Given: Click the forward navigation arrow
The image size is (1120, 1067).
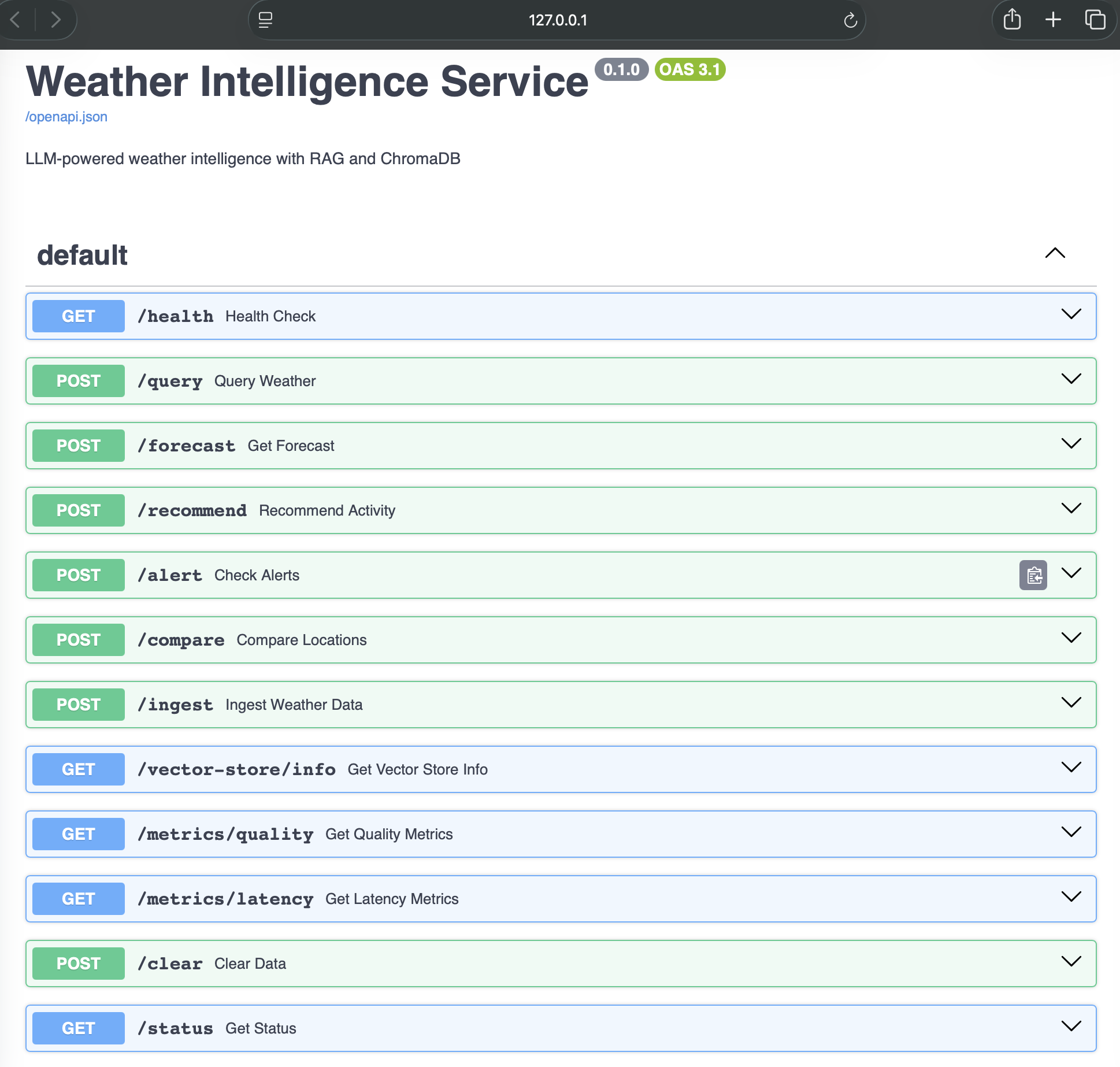Looking at the screenshot, I should coord(57,20).
